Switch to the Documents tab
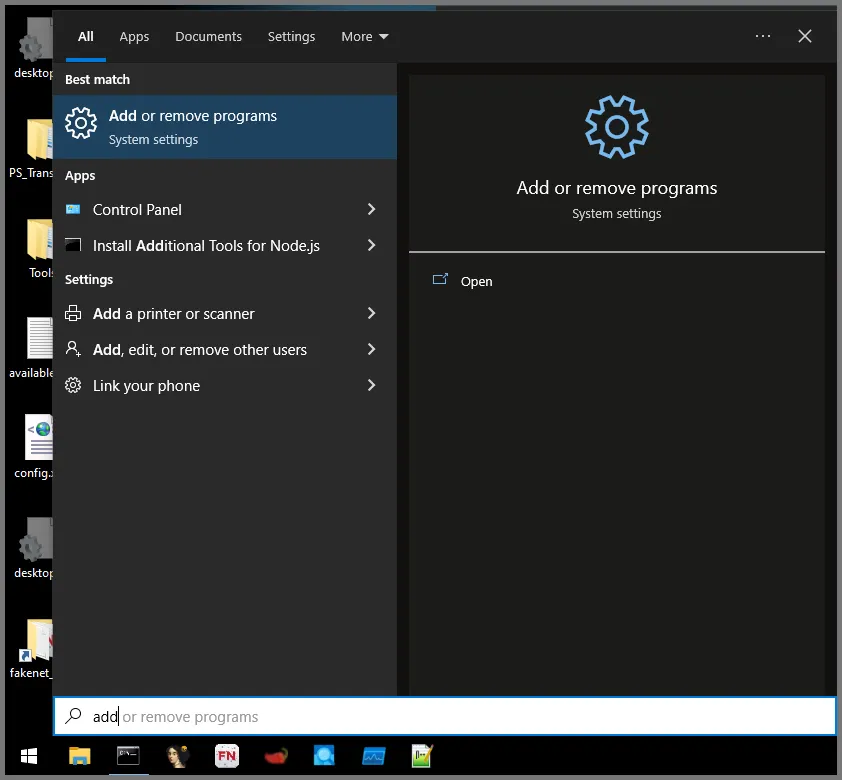 point(208,37)
